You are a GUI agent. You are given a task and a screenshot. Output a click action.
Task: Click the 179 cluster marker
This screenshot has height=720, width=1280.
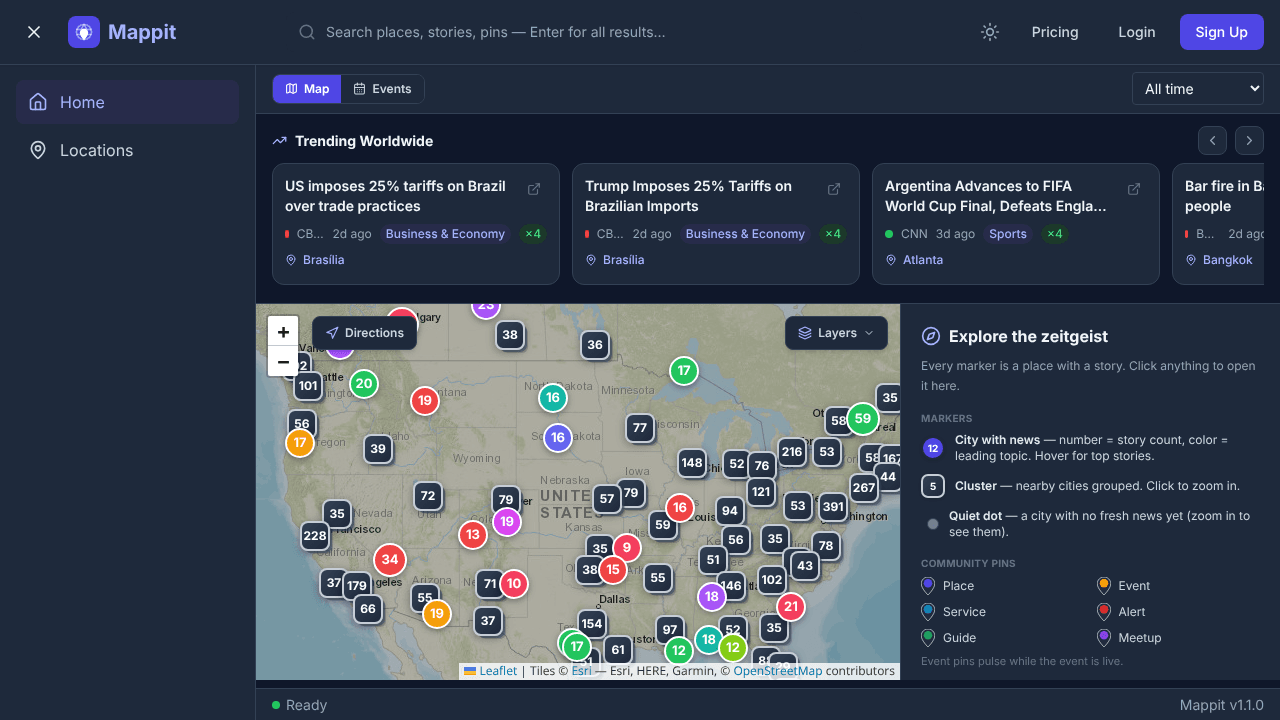[x=357, y=586]
